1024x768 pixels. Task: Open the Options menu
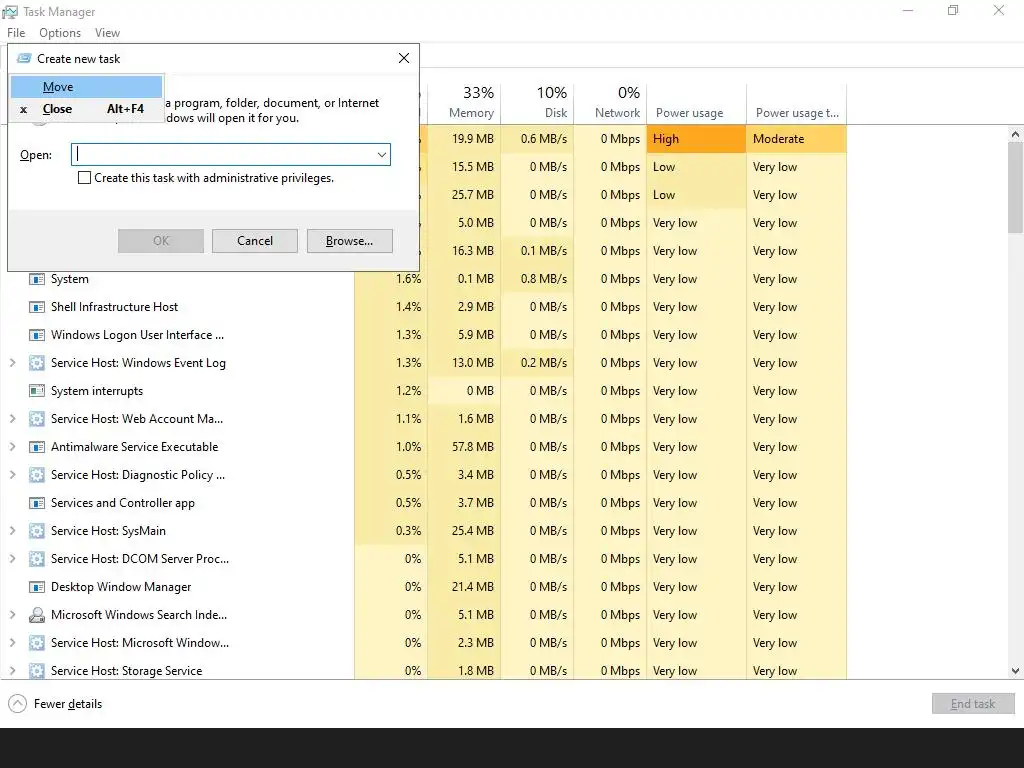(x=60, y=33)
